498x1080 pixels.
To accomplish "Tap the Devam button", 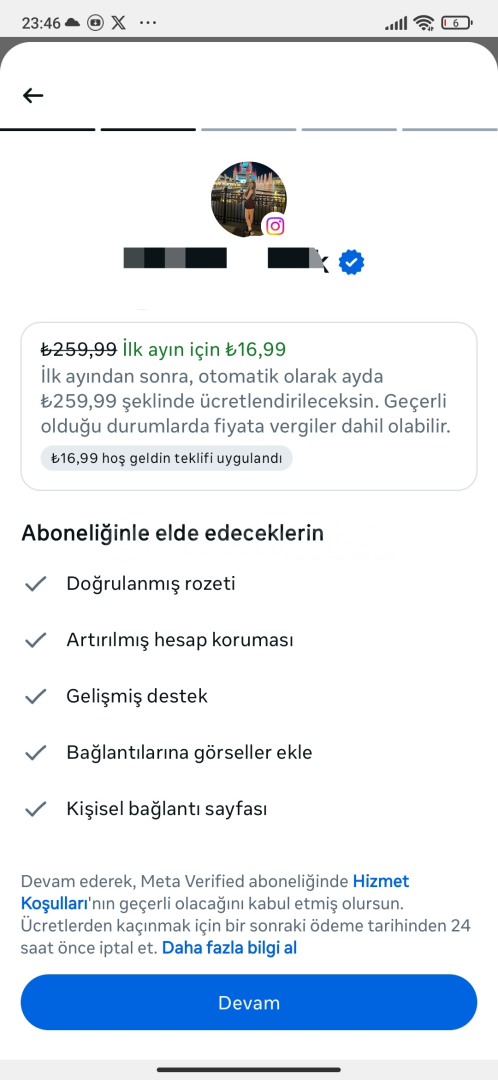I will click(x=249, y=1002).
